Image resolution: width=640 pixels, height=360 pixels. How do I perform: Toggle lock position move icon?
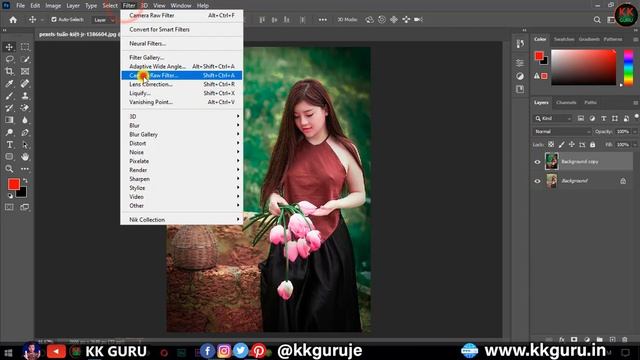click(571, 144)
